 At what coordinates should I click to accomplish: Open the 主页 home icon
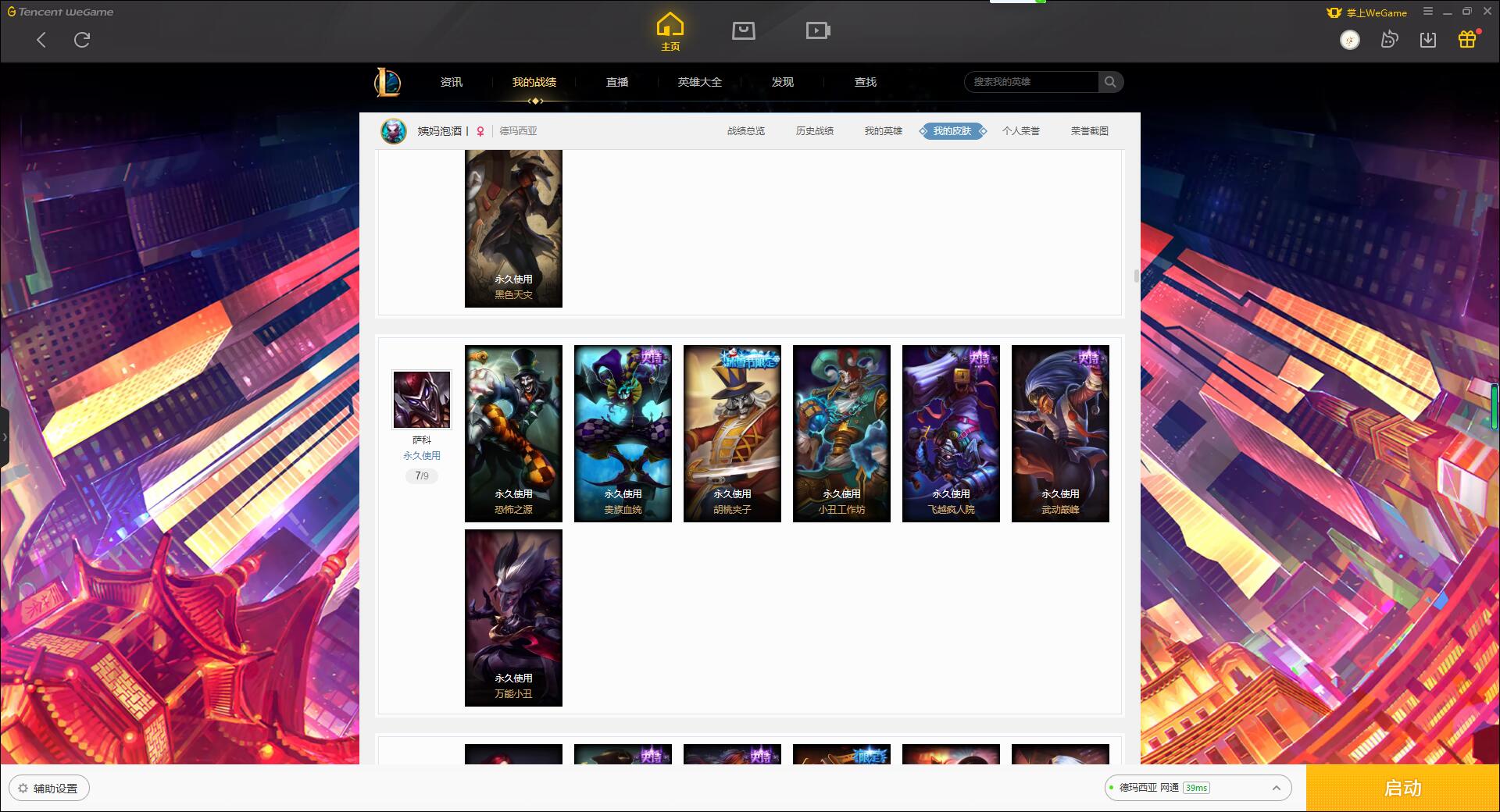670,32
